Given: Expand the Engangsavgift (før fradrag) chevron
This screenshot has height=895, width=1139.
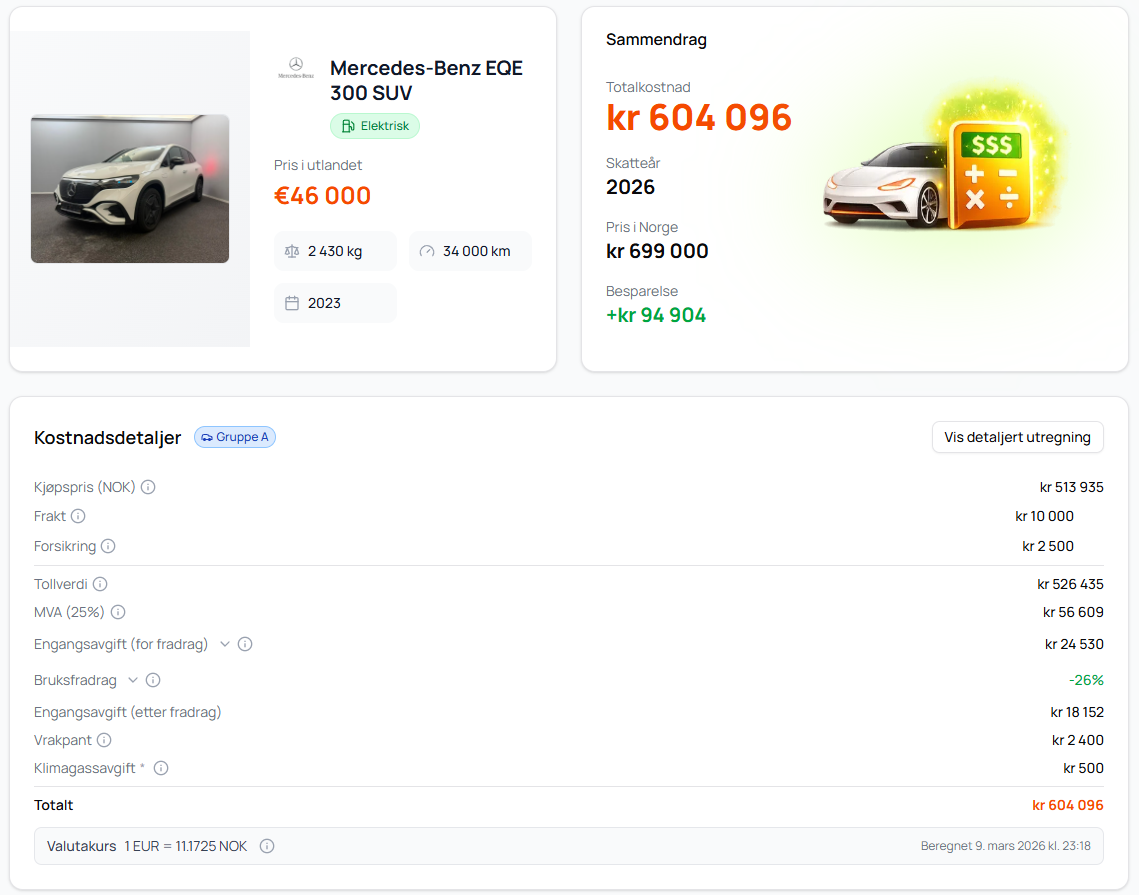Looking at the screenshot, I should (225, 644).
